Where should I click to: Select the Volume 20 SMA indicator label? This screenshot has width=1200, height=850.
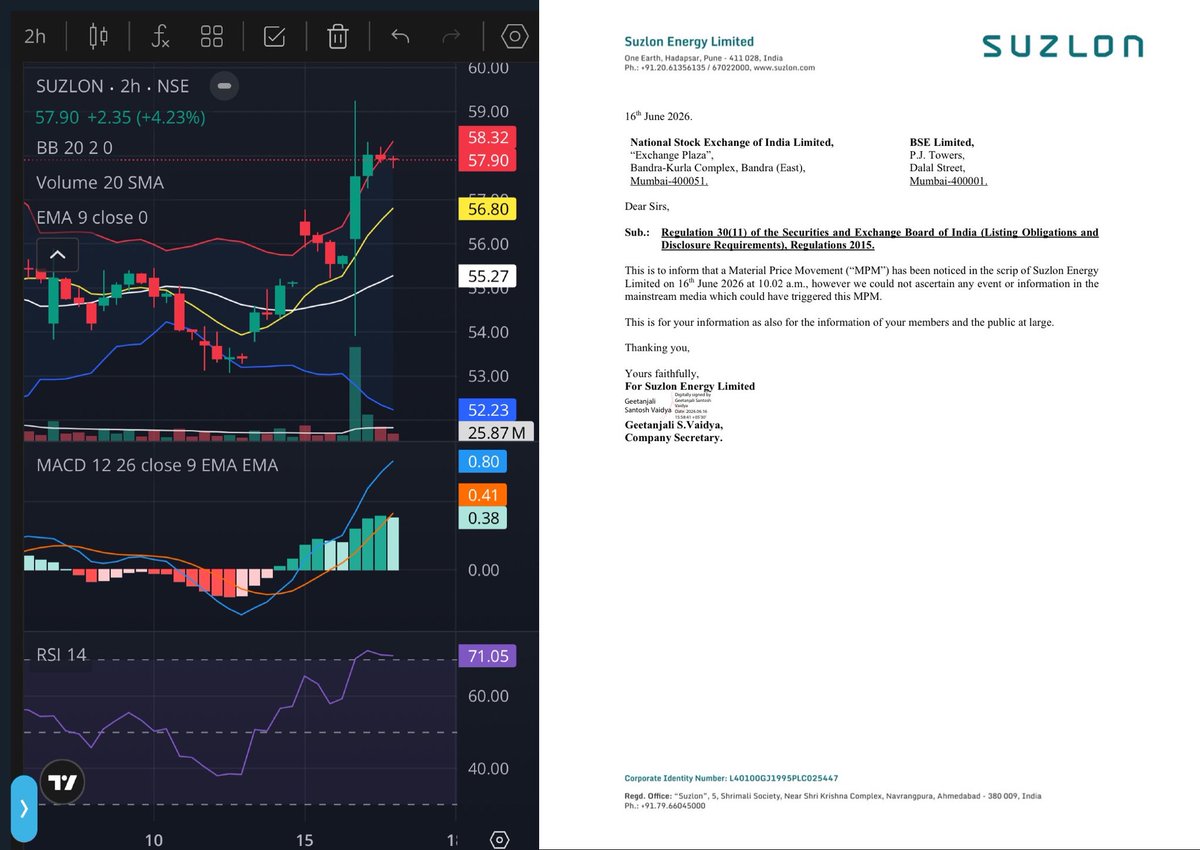pos(100,182)
